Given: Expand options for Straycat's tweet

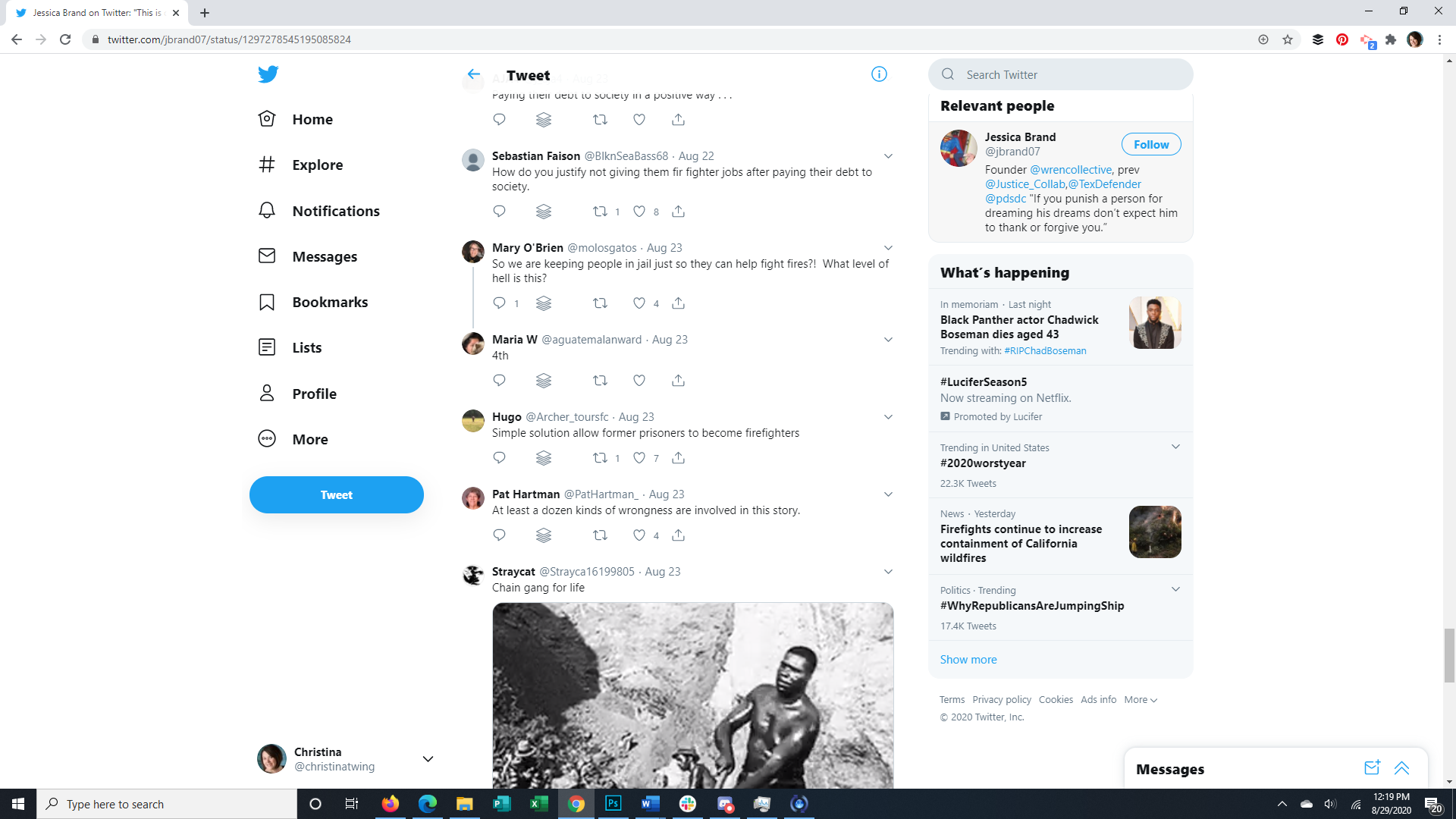Looking at the screenshot, I should (888, 572).
